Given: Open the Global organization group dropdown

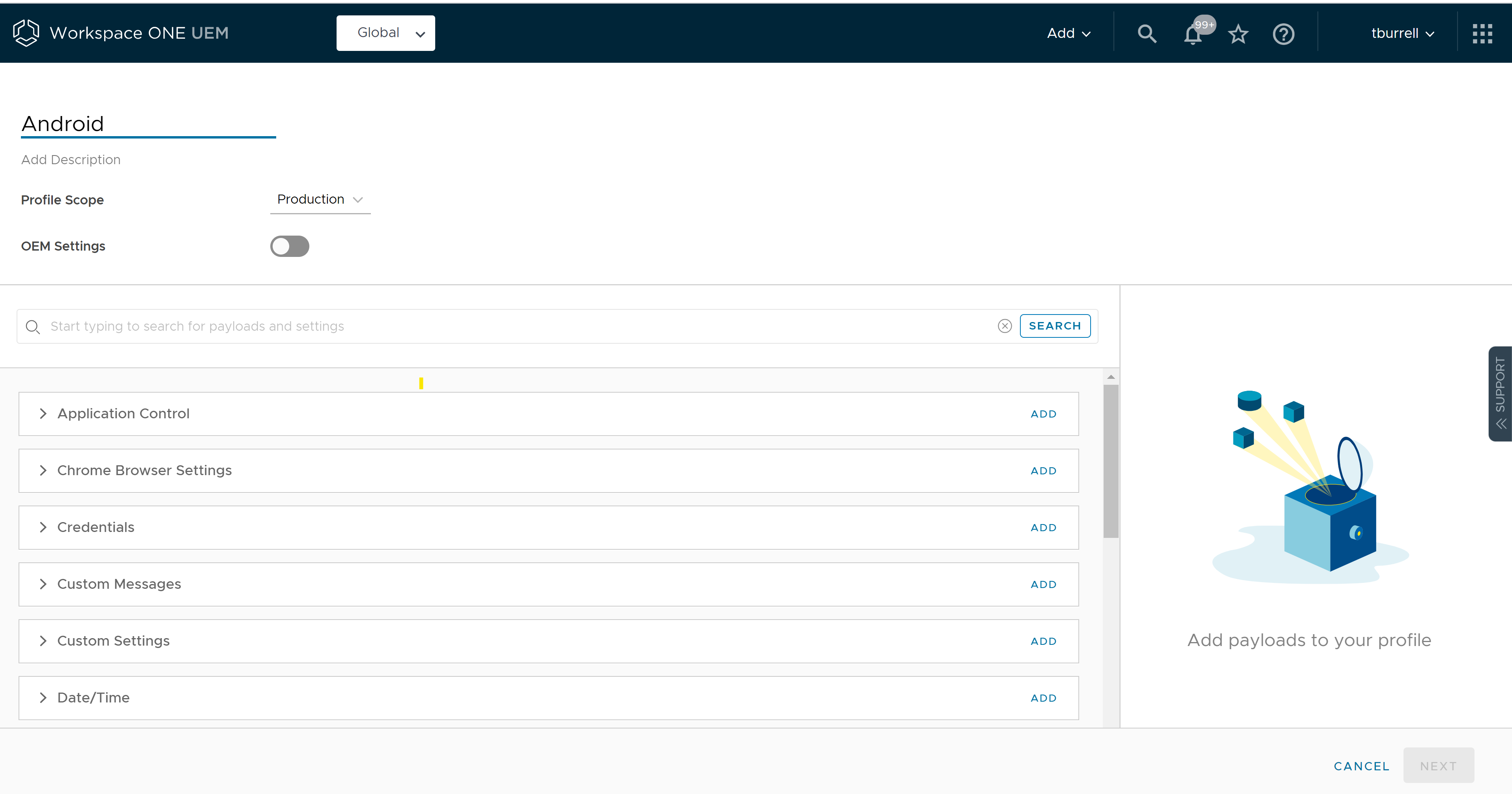Looking at the screenshot, I should [385, 33].
